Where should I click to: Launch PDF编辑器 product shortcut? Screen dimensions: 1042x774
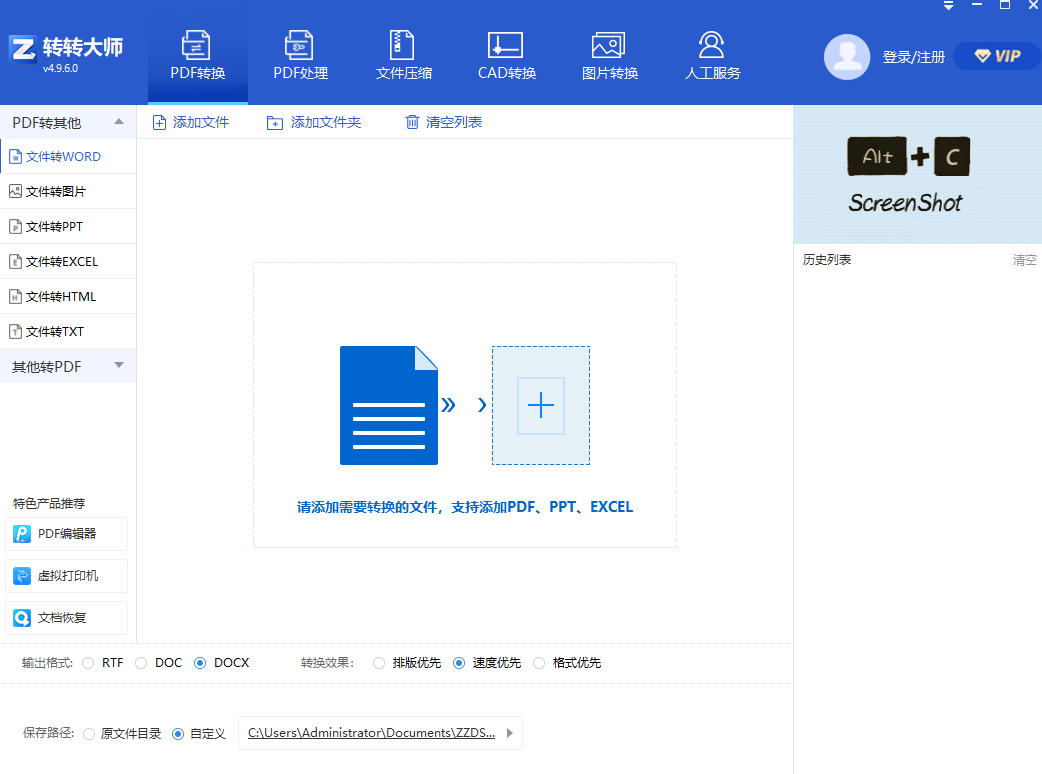[67, 534]
